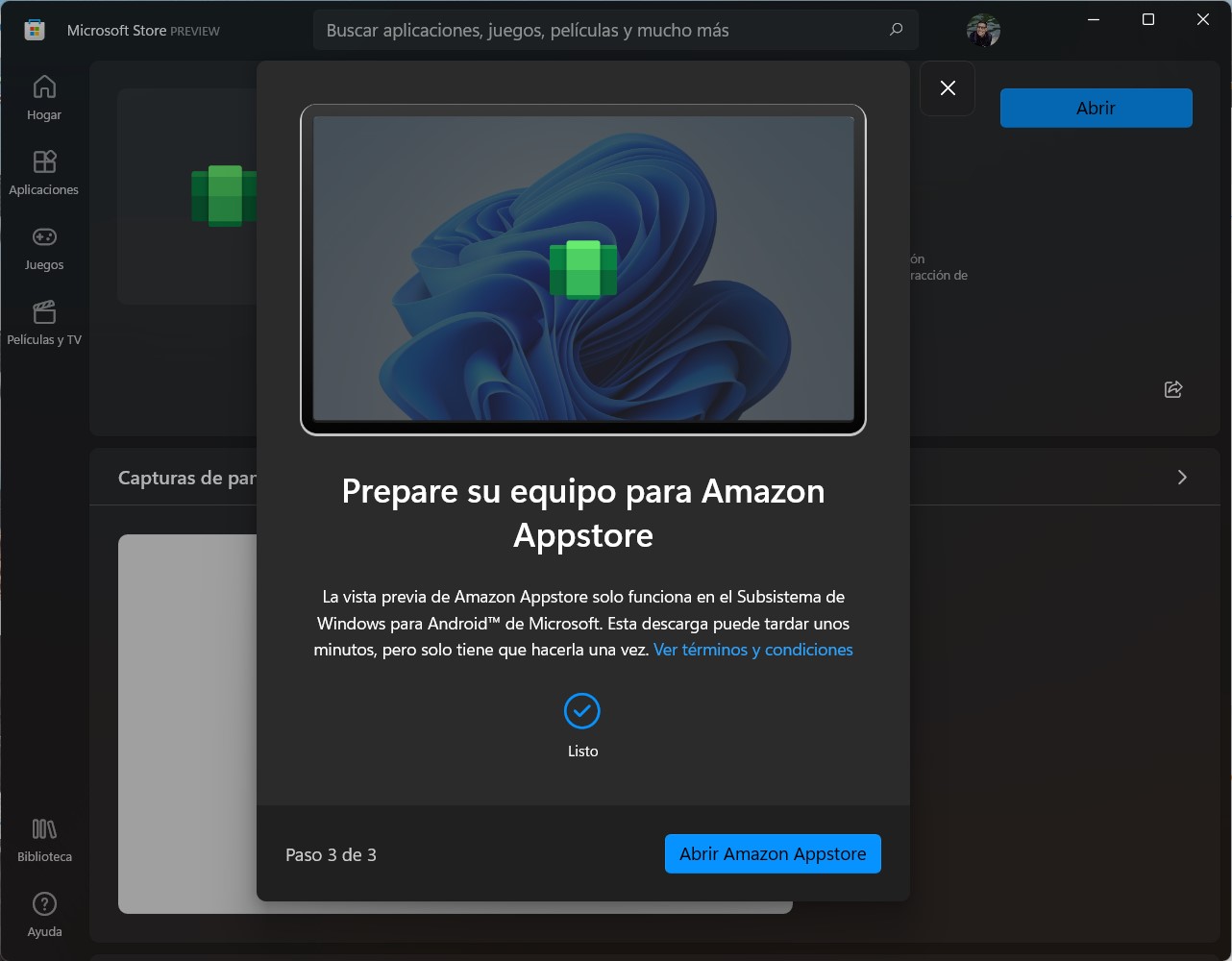Expand the Capturas de pantalla section

(x=187, y=477)
